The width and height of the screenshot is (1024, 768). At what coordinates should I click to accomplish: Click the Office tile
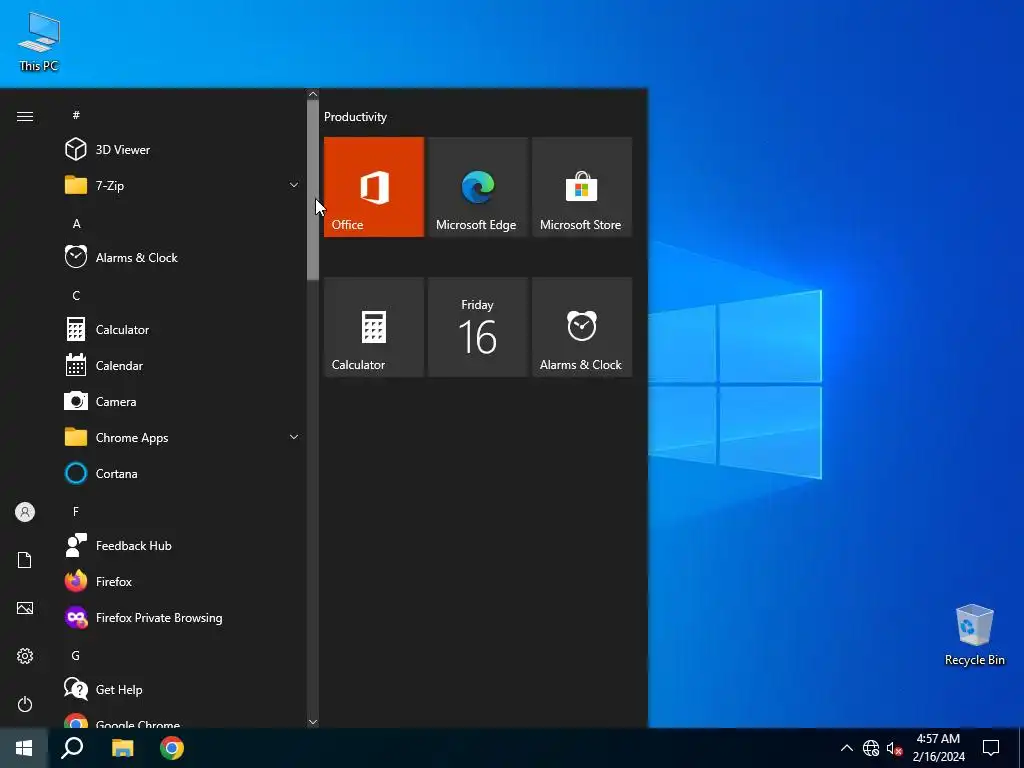click(374, 187)
